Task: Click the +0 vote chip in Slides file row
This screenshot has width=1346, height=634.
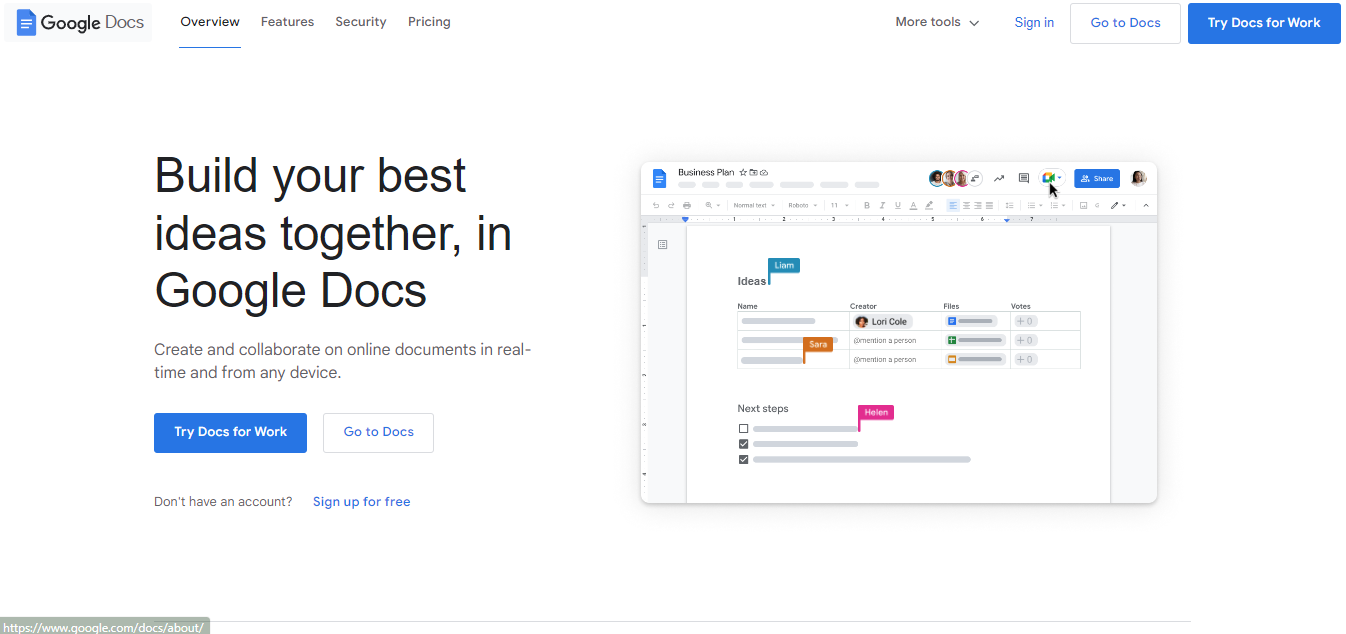Action: pyautogui.click(x=1025, y=359)
